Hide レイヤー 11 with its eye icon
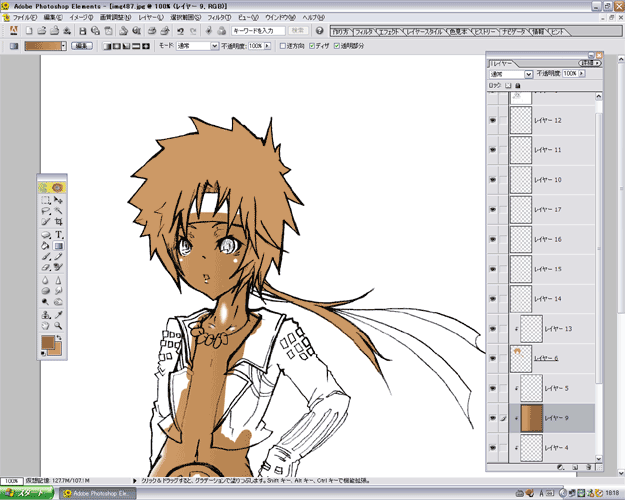The width and height of the screenshot is (625, 500). pyautogui.click(x=493, y=150)
